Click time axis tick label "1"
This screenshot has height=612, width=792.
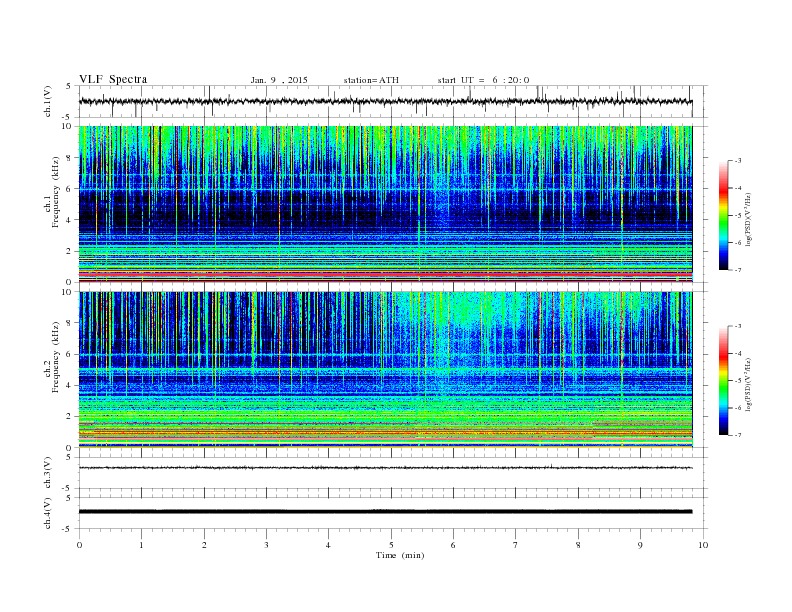141,545
